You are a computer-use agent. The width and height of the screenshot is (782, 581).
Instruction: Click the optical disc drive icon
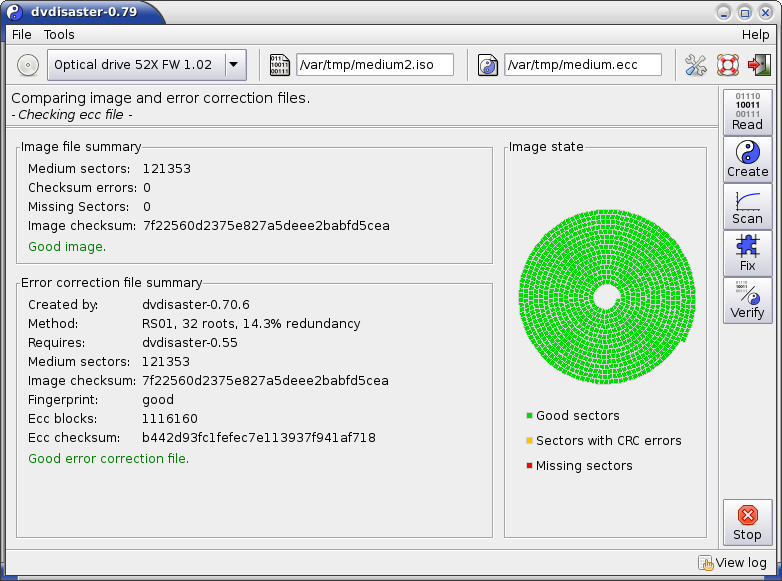pos(28,65)
